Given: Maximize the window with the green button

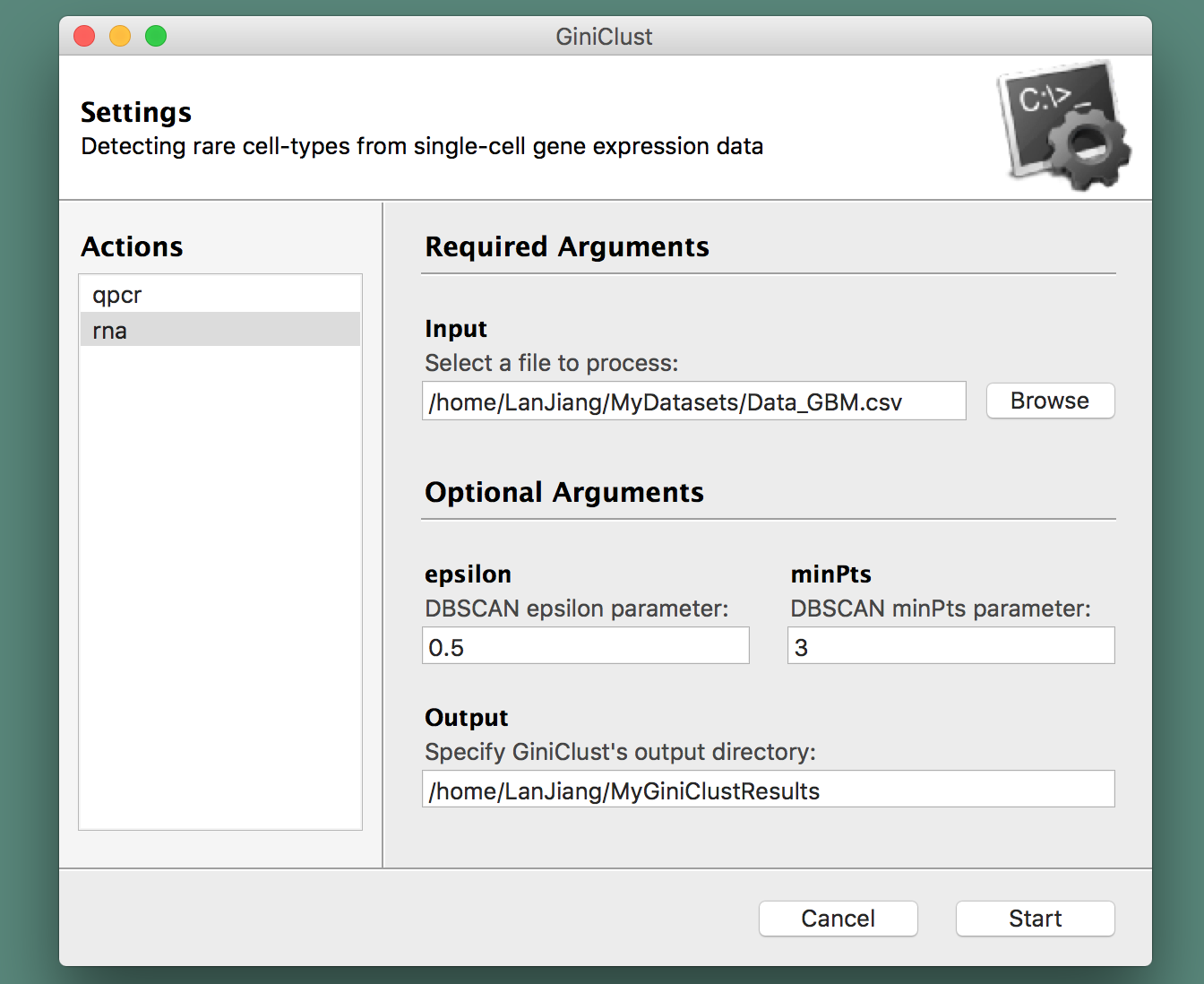Looking at the screenshot, I should coord(156,36).
